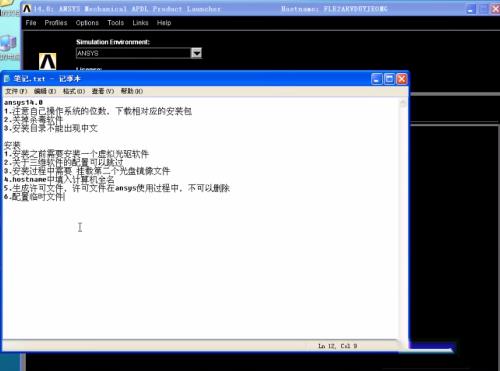Open Notepad's 格式(O) menu
Screen dimensions: 500x371
click(74, 91)
